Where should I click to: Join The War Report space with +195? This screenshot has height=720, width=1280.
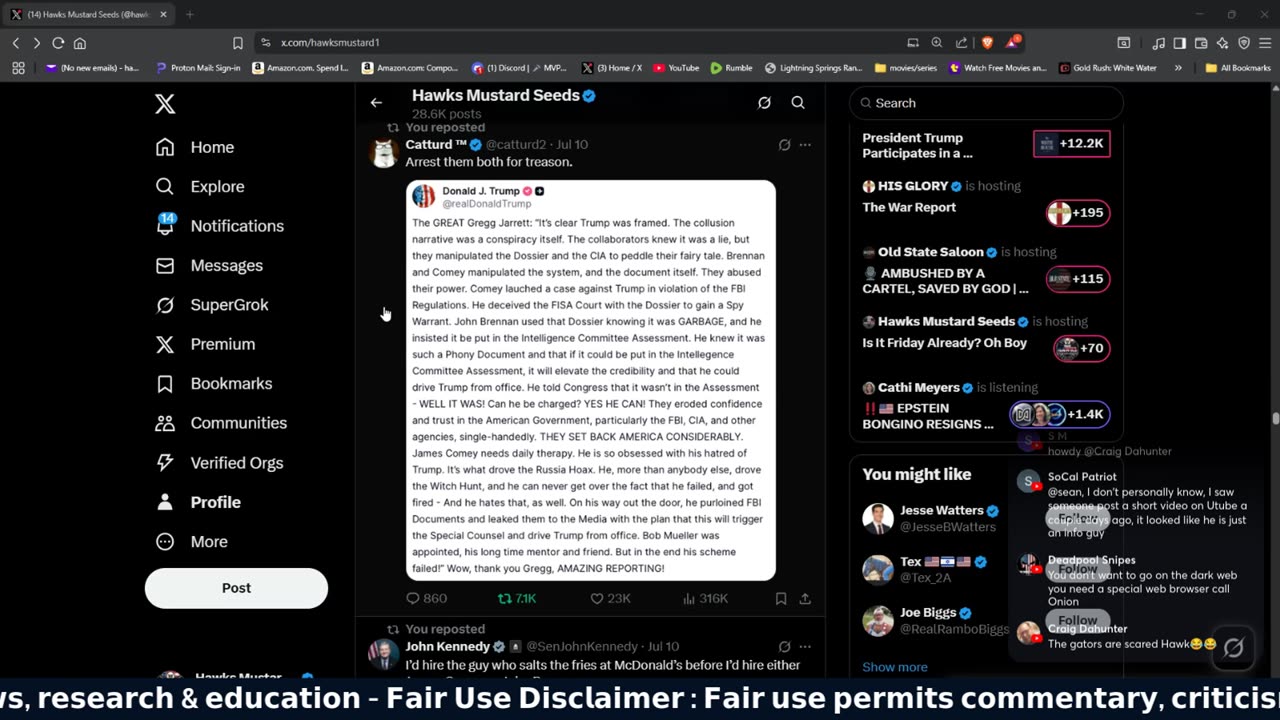coord(1078,213)
